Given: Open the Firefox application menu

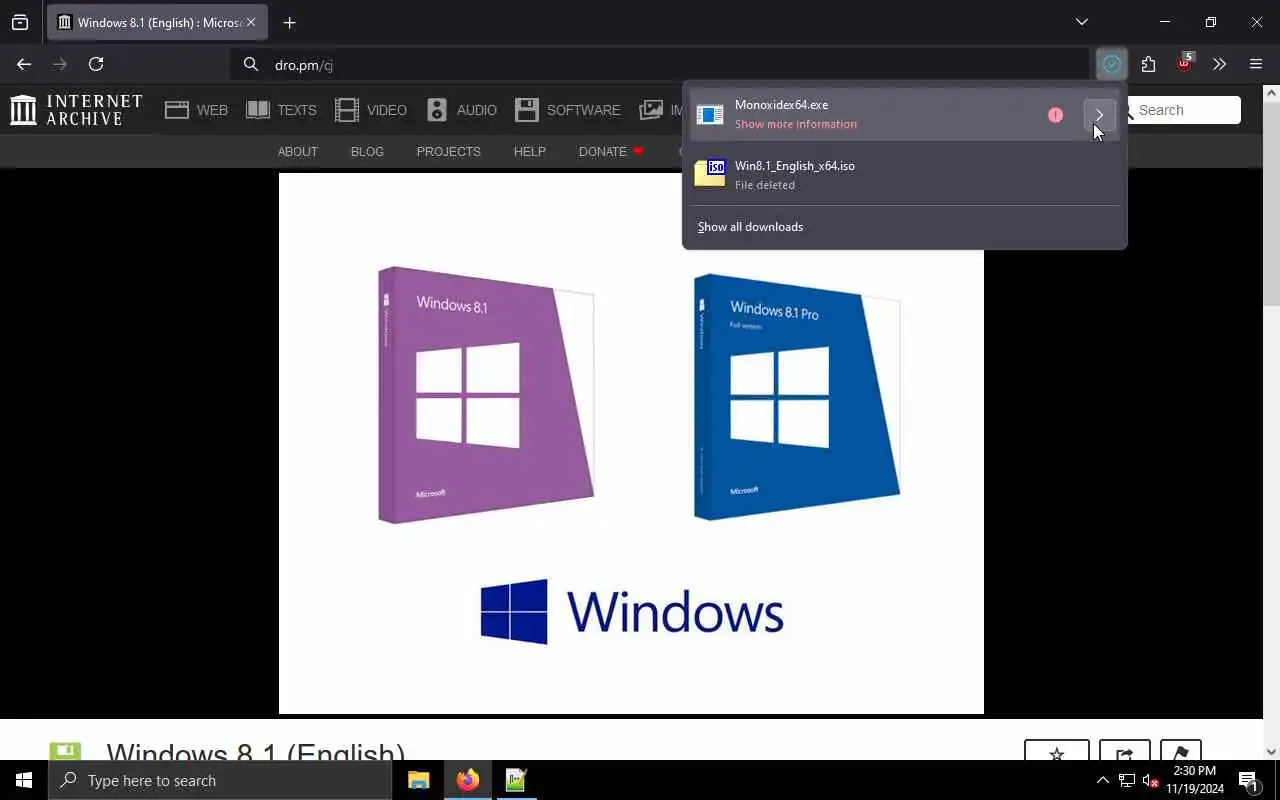Looking at the screenshot, I should click(x=1256, y=64).
